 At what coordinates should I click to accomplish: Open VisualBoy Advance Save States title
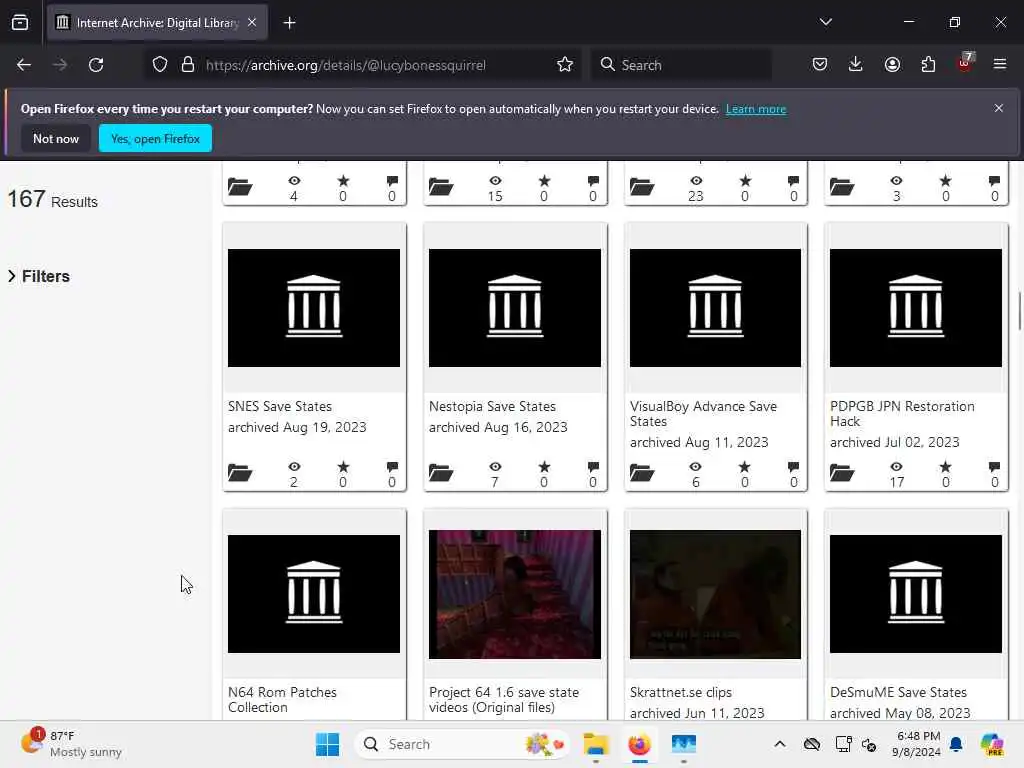click(x=703, y=413)
